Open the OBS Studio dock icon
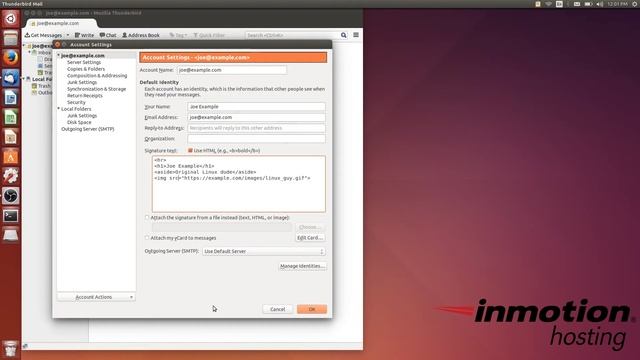This screenshot has width=640, height=360. tap(11, 196)
